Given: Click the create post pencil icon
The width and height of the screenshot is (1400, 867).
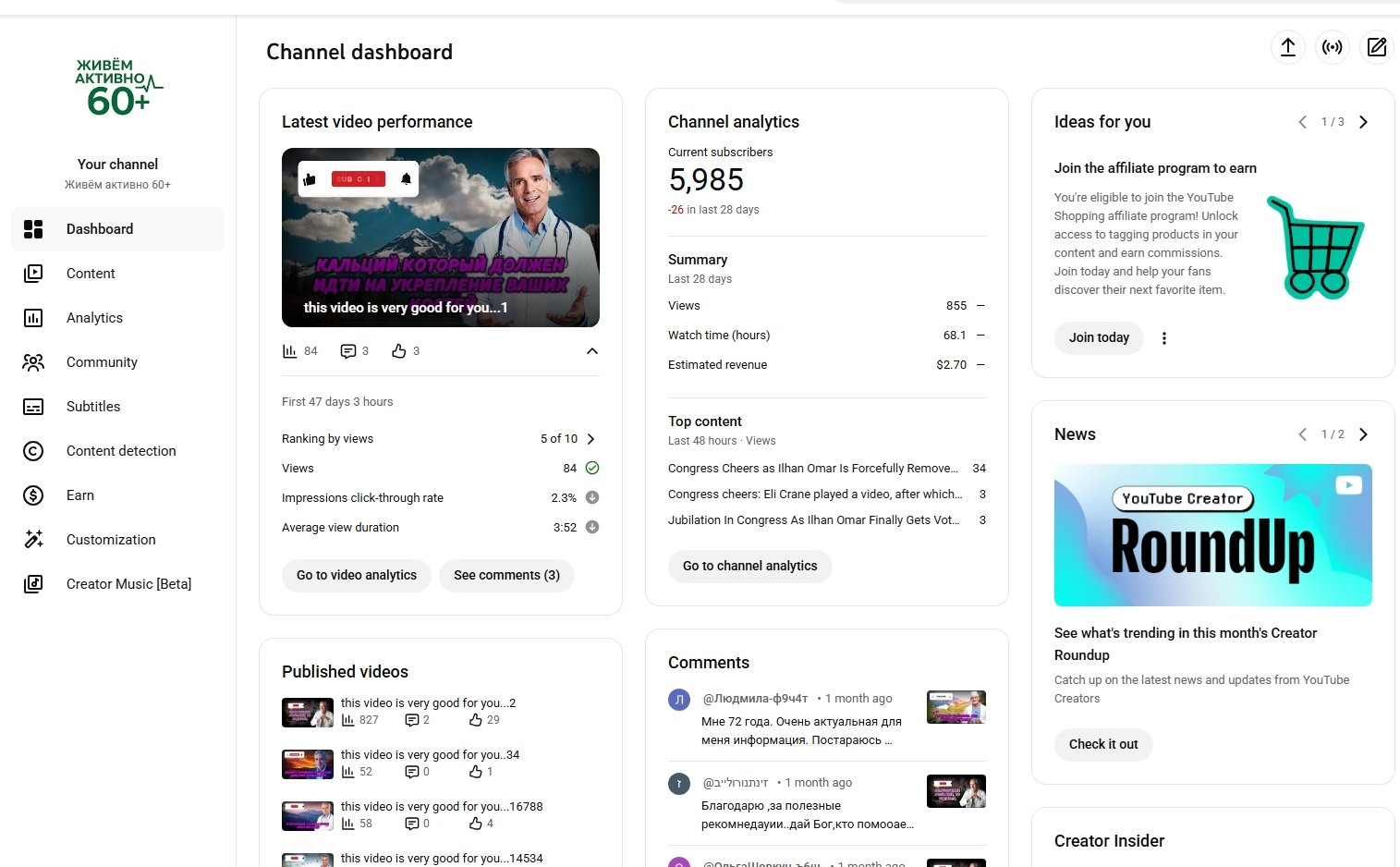Looking at the screenshot, I should 1376,47.
